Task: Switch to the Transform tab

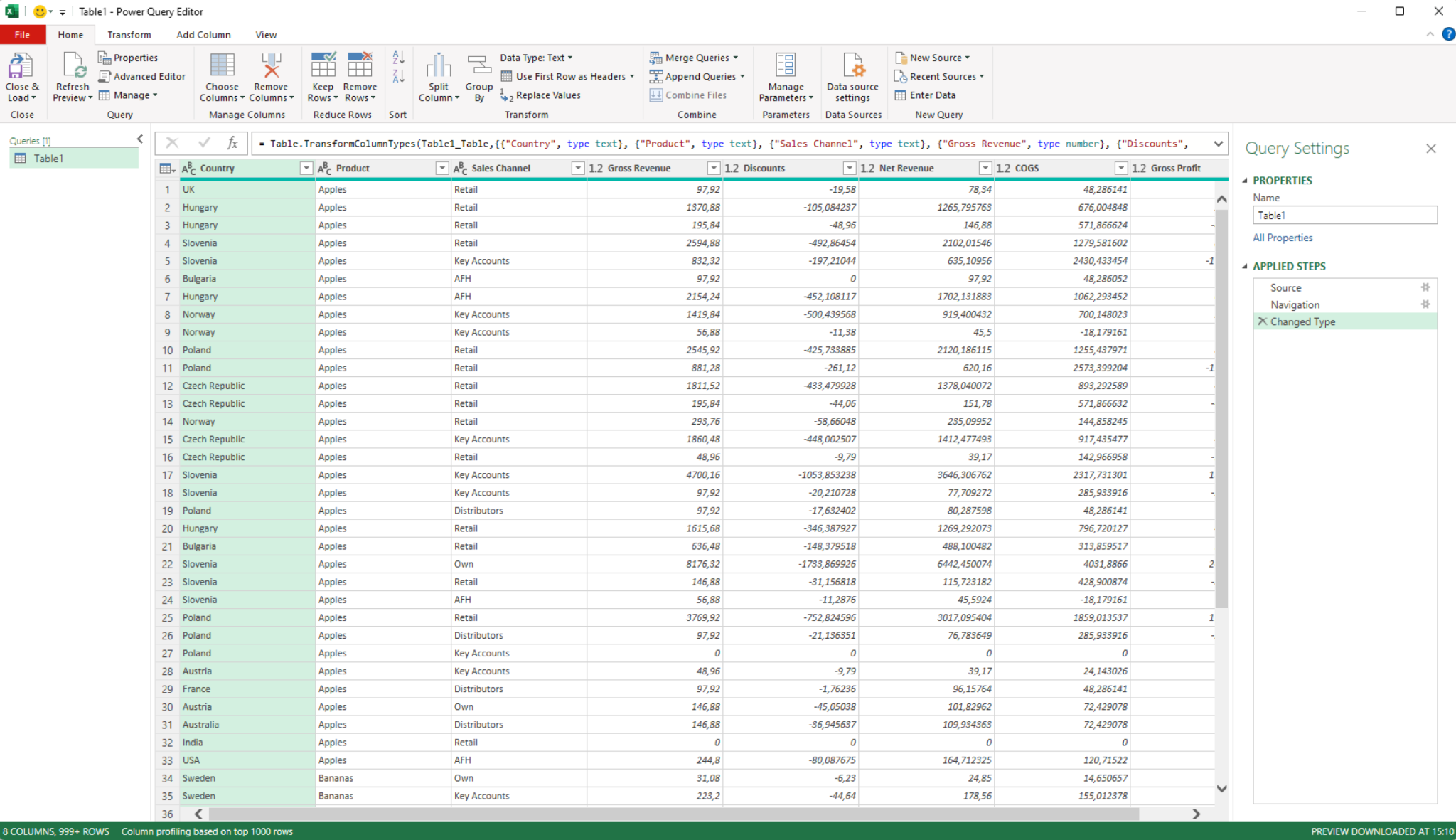Action: pyautogui.click(x=129, y=34)
